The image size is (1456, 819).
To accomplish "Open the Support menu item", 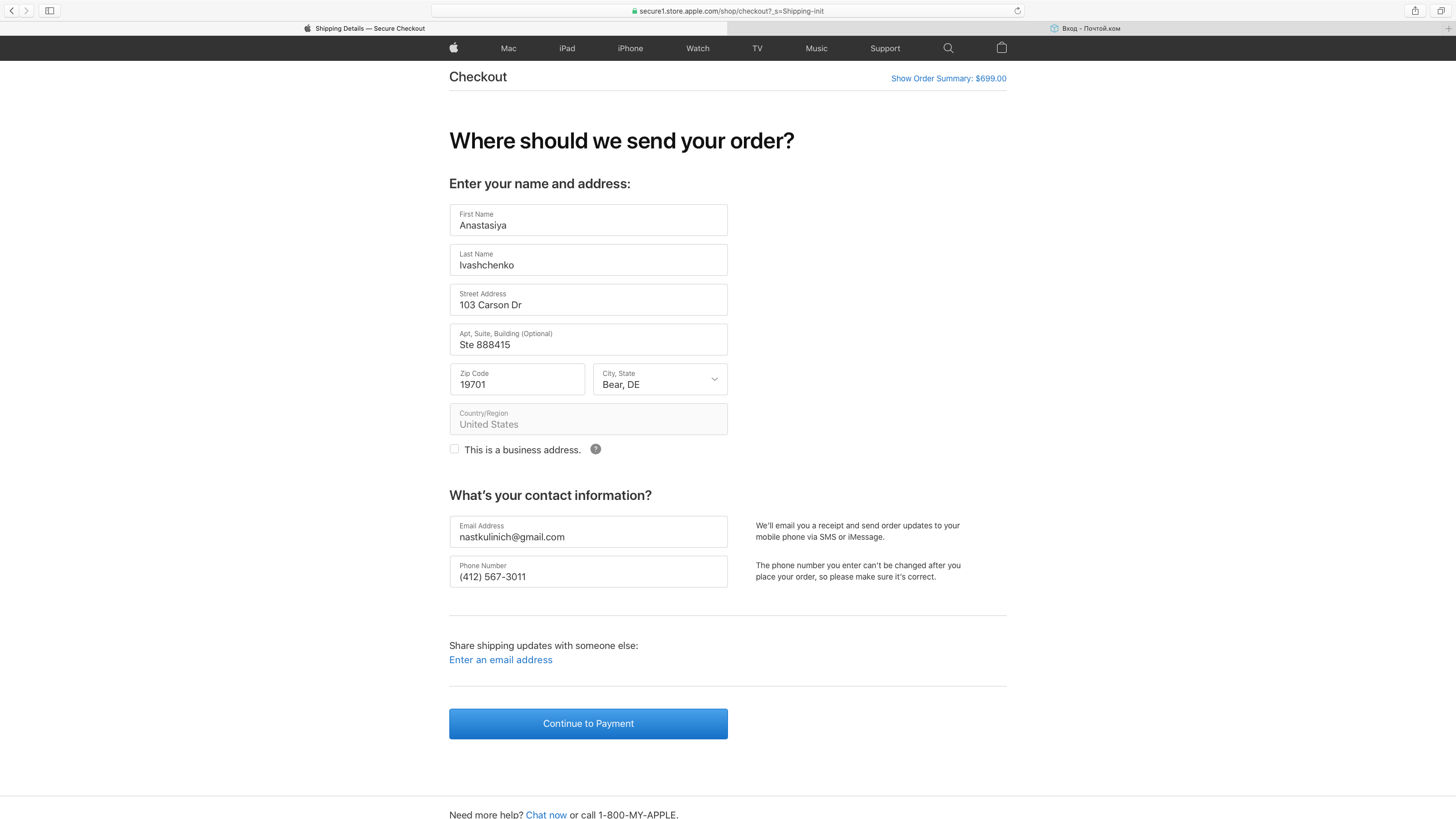I will [885, 48].
